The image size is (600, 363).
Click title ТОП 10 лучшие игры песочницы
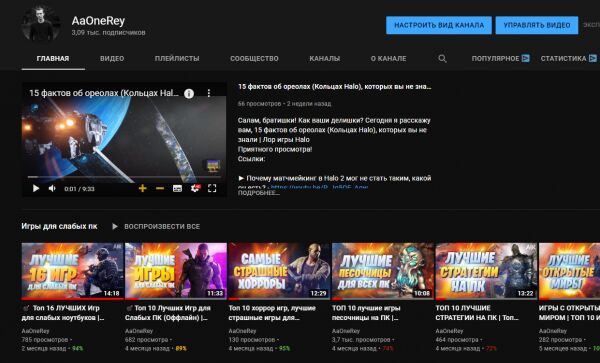(366, 313)
